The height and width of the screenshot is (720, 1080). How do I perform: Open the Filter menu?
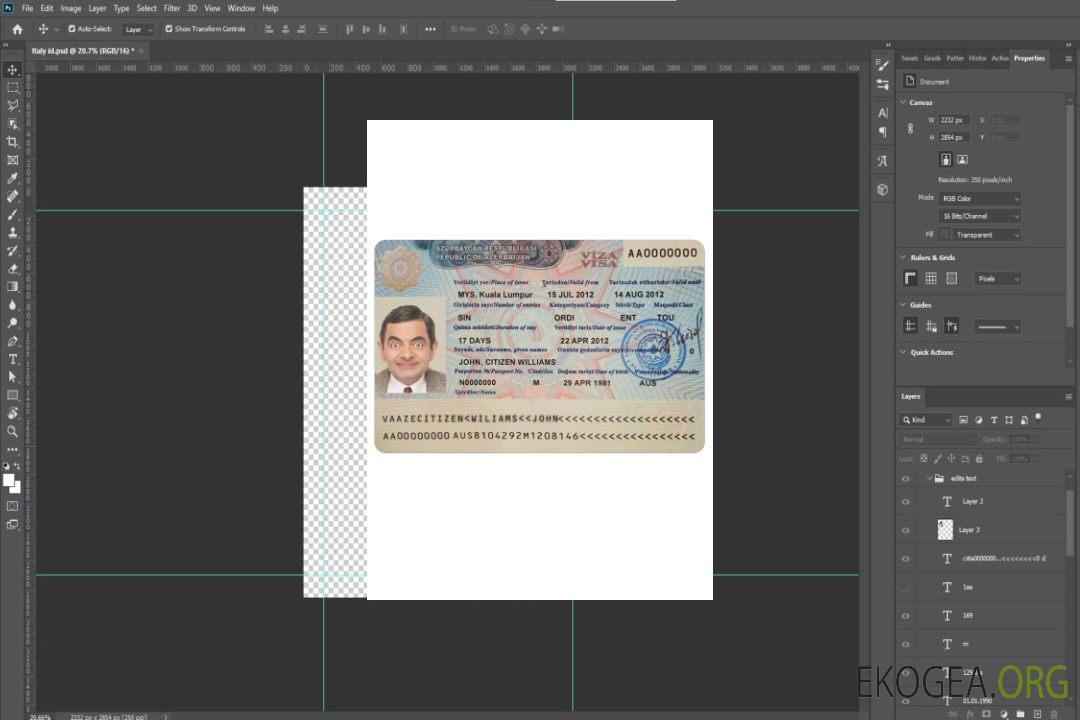(x=172, y=8)
